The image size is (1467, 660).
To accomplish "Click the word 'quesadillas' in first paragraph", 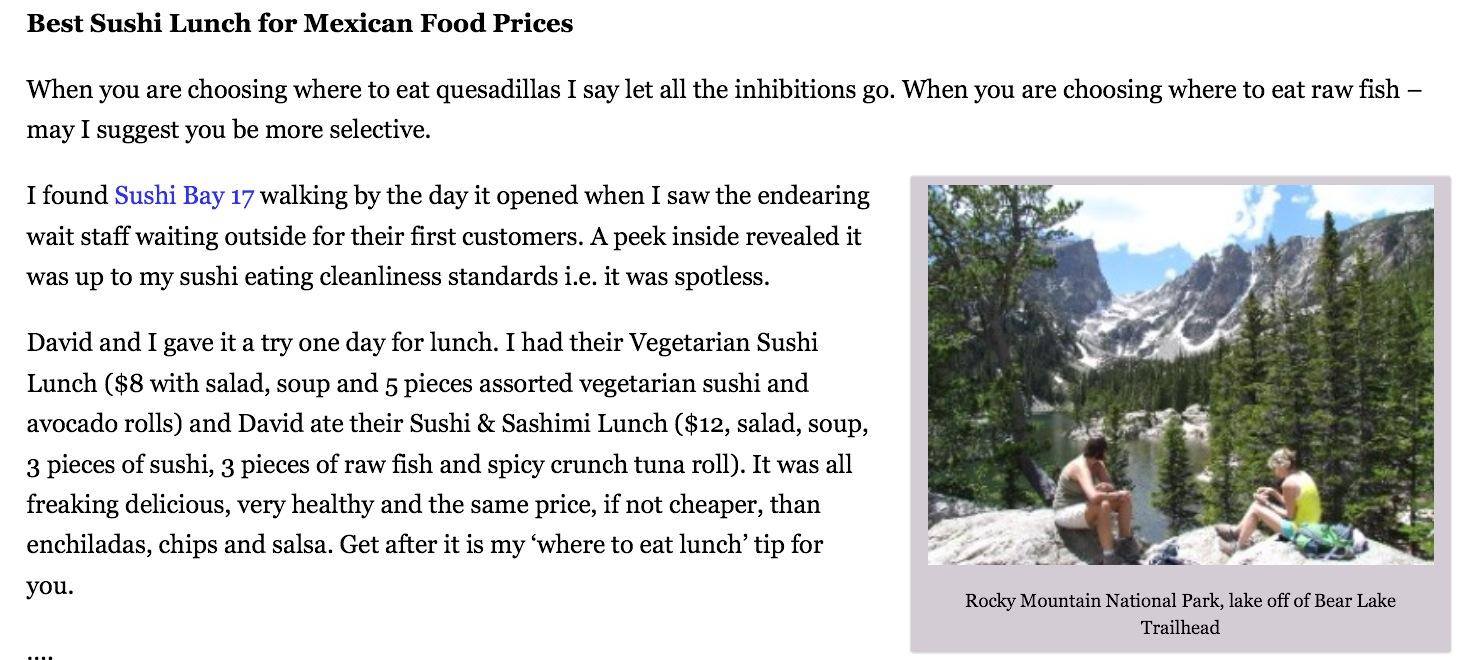I will [498, 90].
